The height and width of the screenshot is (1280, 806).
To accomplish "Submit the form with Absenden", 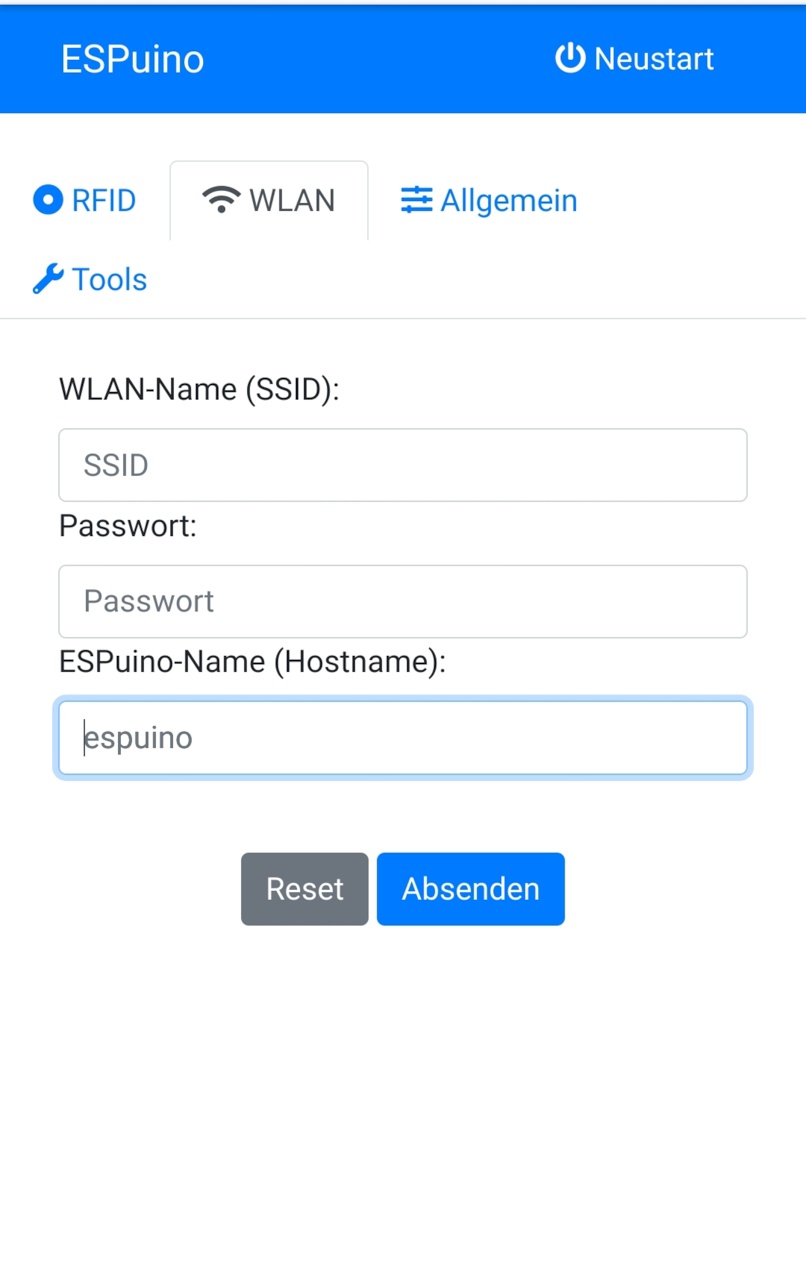I will click(x=470, y=889).
